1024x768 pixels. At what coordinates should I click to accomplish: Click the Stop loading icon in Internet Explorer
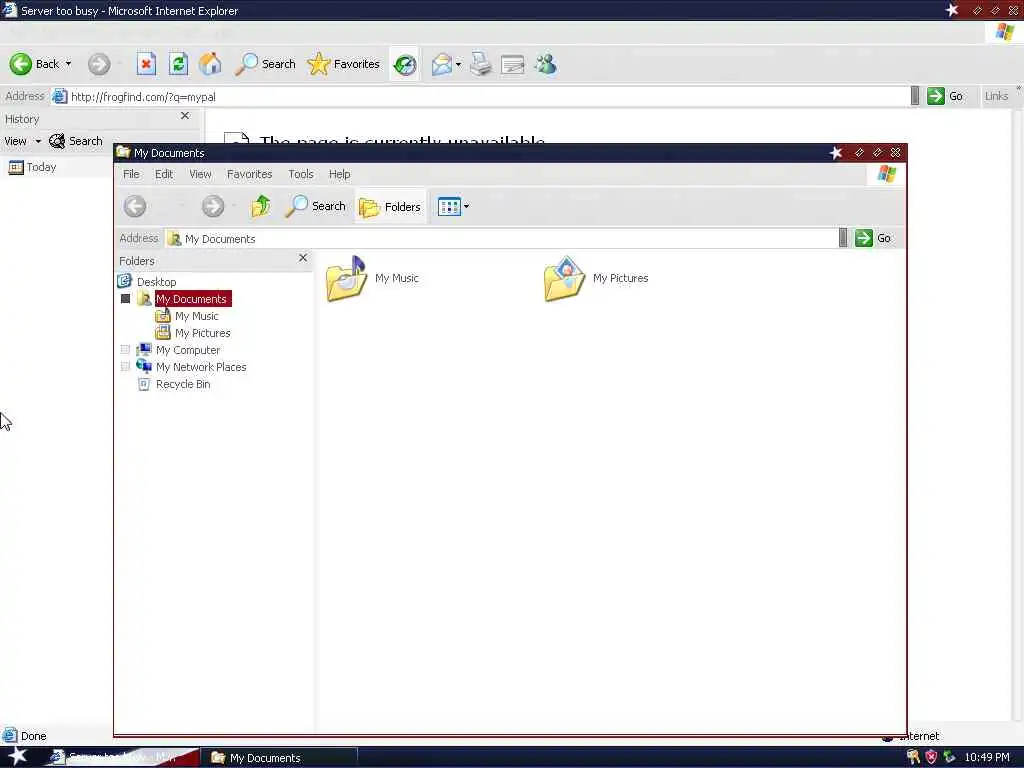click(x=146, y=64)
